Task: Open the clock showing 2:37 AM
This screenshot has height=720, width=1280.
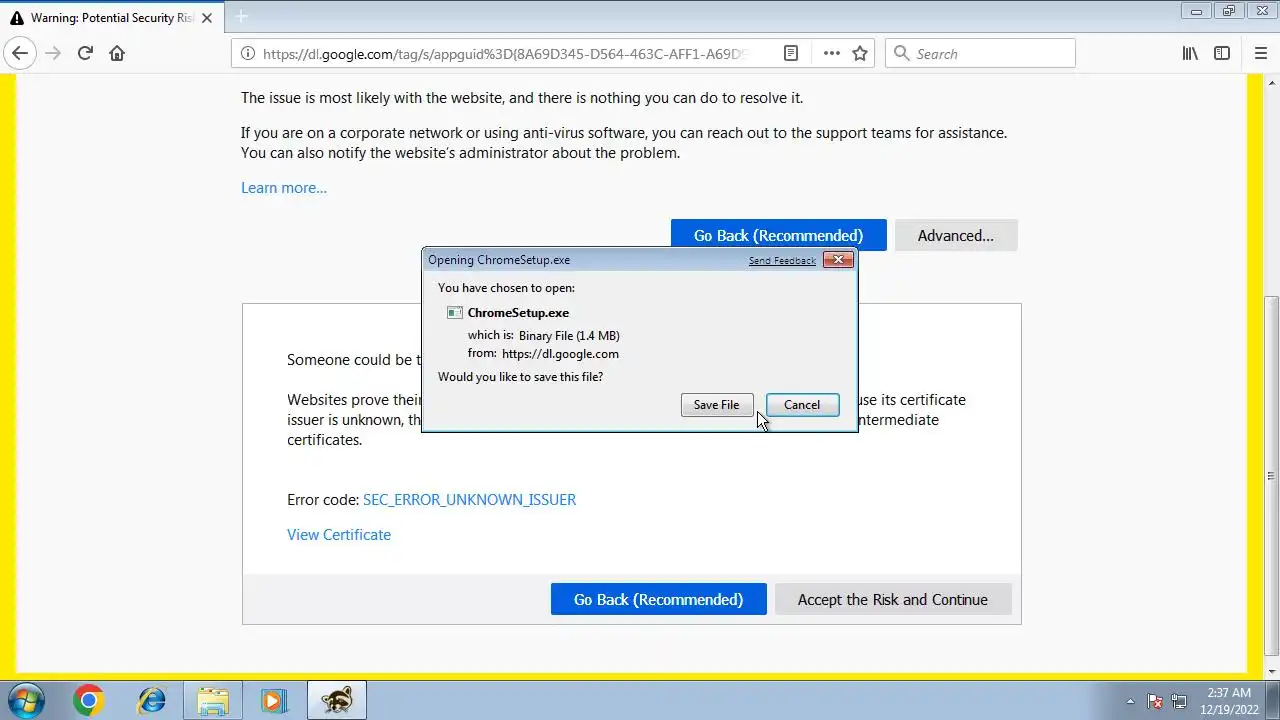Action: [1229, 700]
